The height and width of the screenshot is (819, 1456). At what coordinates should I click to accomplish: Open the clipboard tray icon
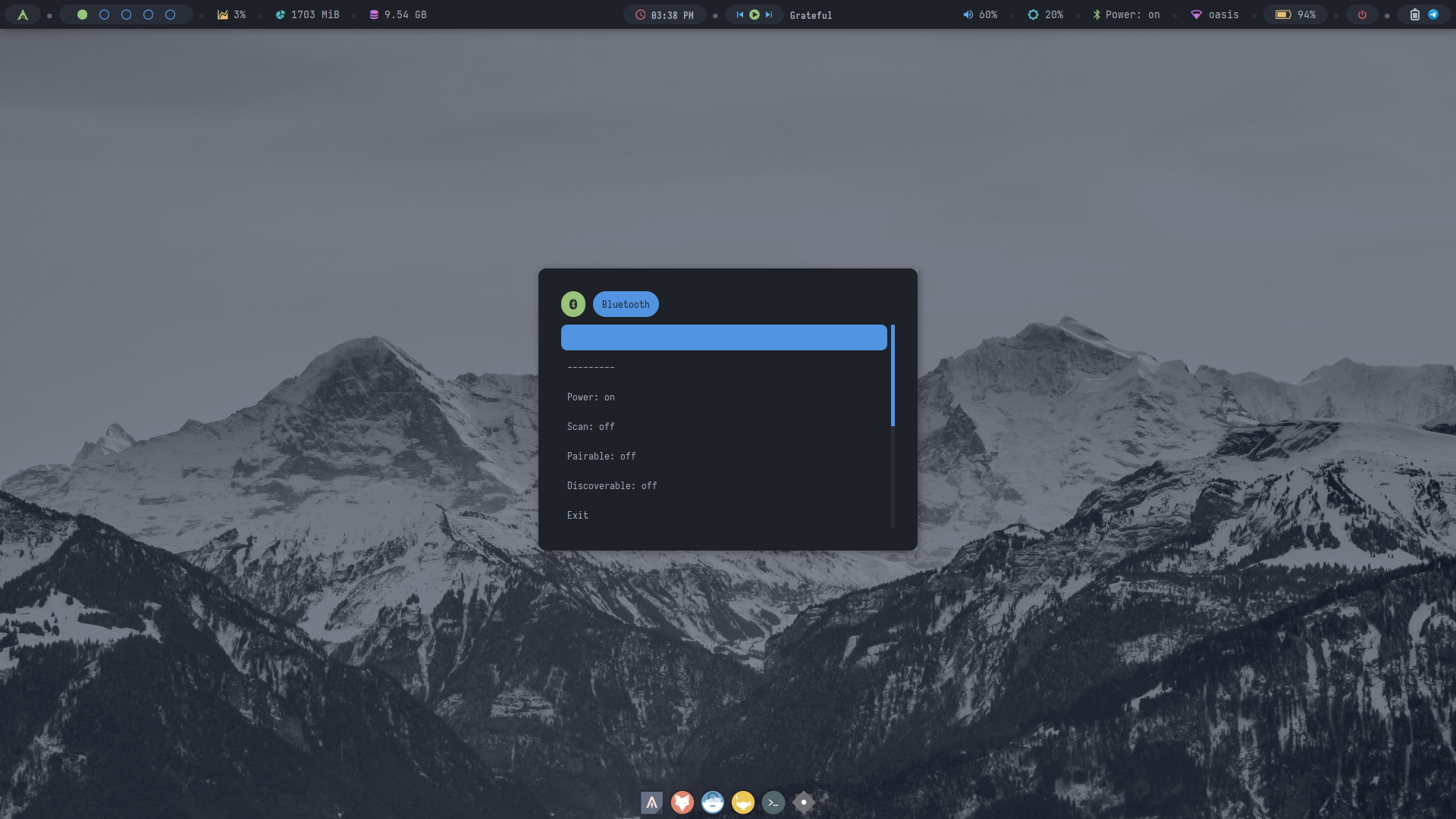pyautogui.click(x=1414, y=14)
